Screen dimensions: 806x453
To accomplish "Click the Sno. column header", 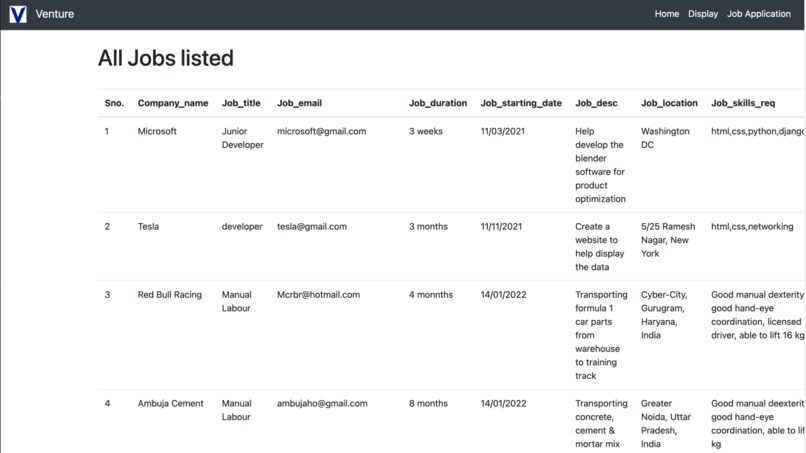I will [x=114, y=103].
